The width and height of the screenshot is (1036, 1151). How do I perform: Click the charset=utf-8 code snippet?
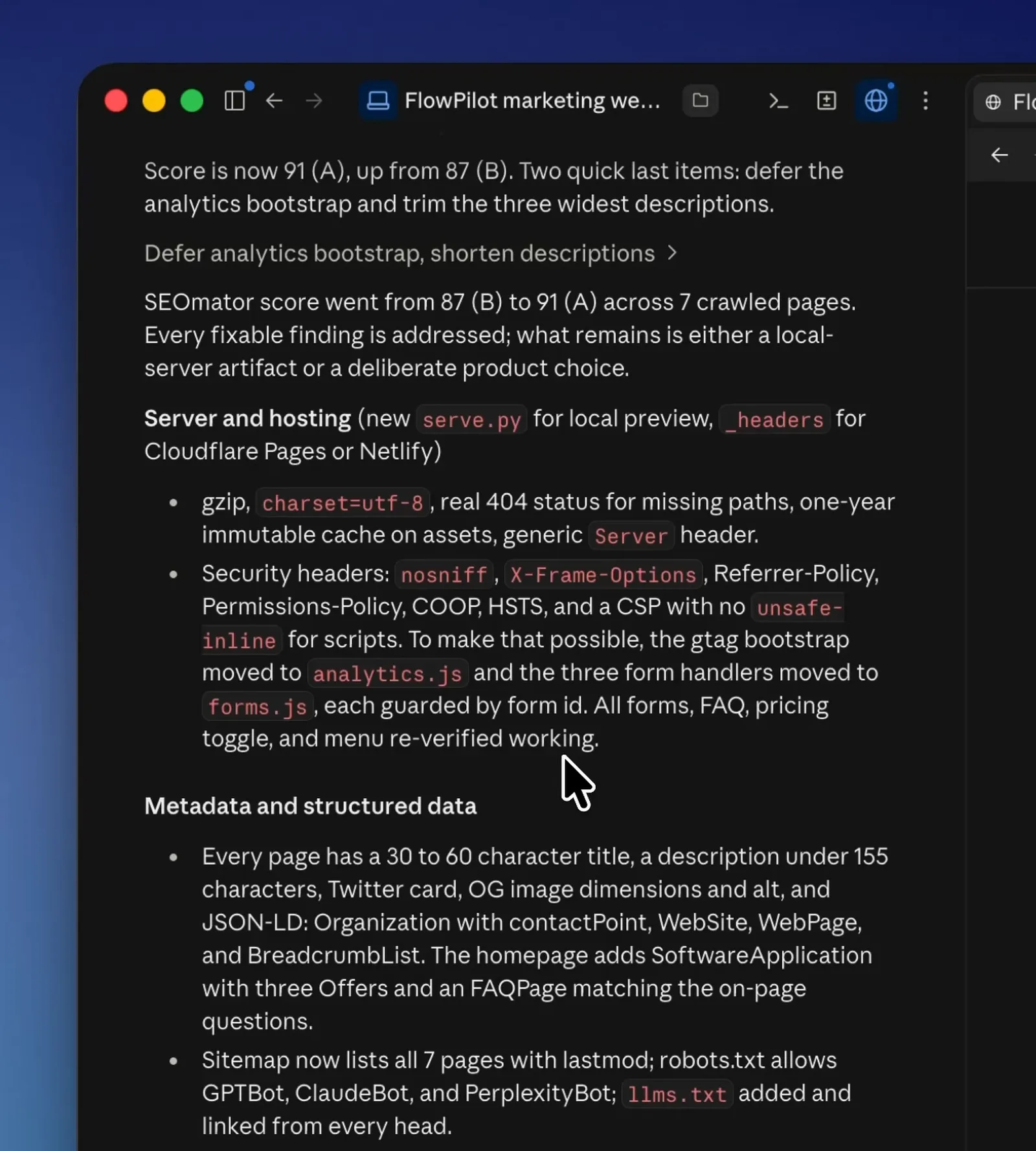(343, 502)
